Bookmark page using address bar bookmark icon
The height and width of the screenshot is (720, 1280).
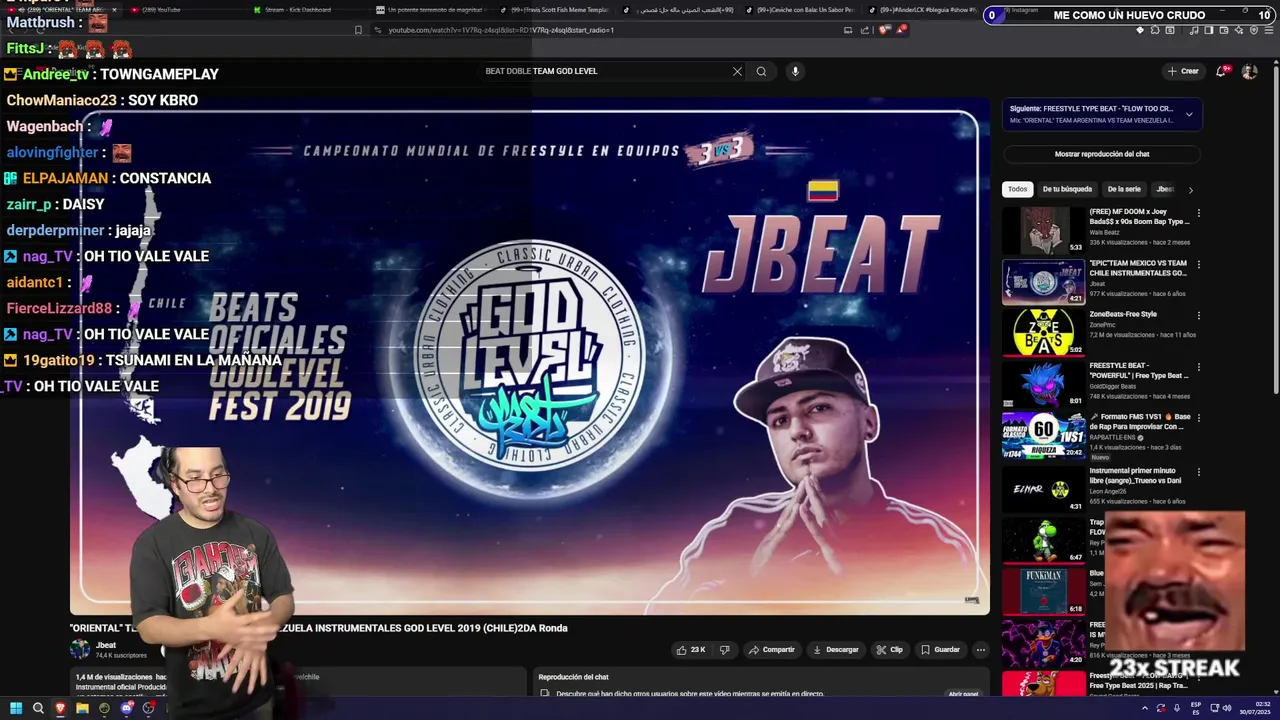click(358, 30)
